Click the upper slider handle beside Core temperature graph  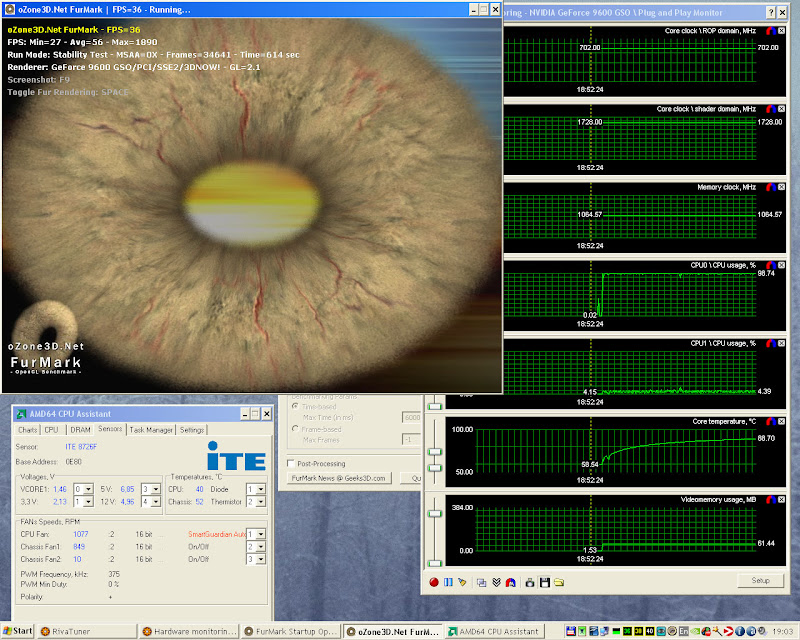pos(435,452)
